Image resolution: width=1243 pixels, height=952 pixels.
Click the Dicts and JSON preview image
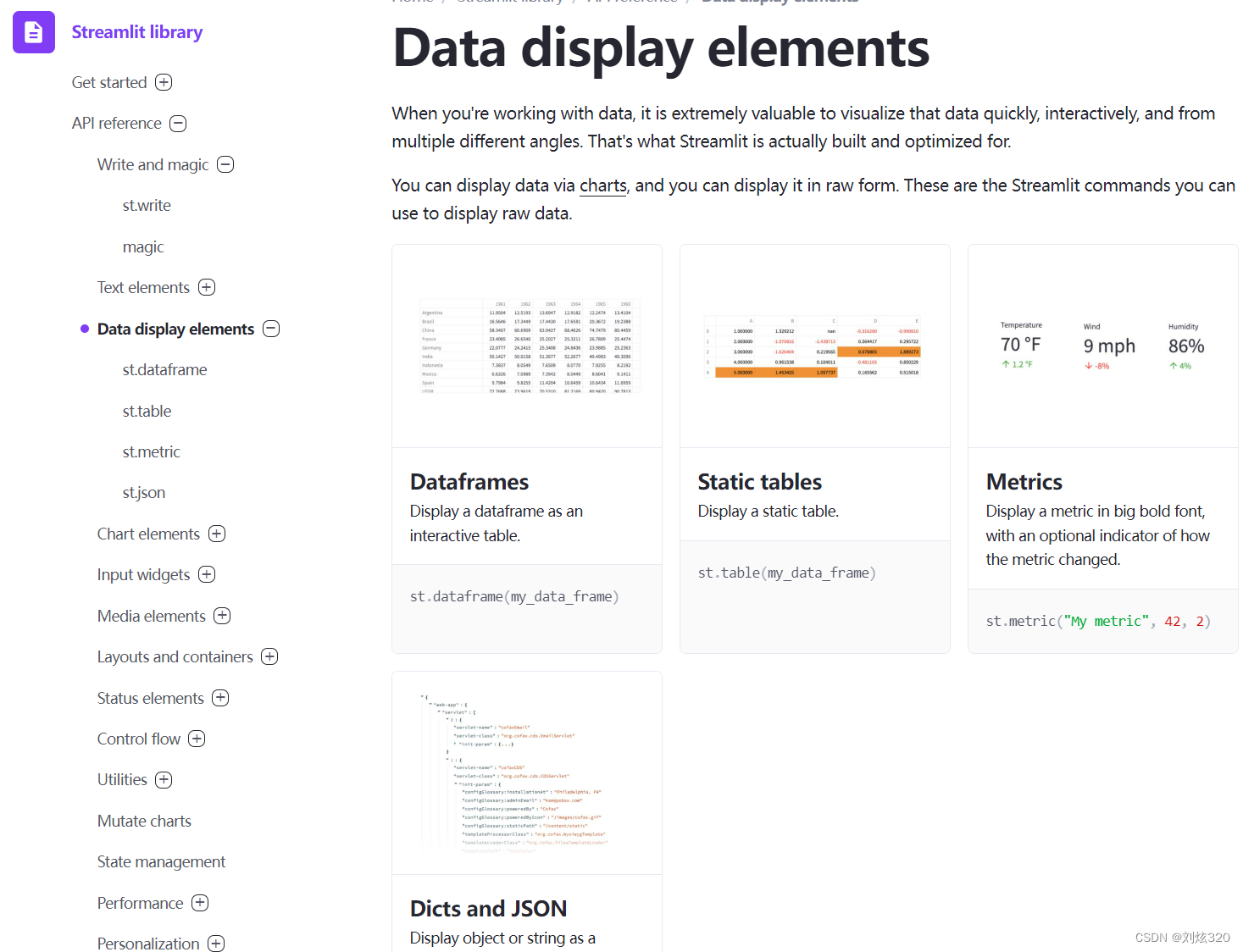click(527, 773)
